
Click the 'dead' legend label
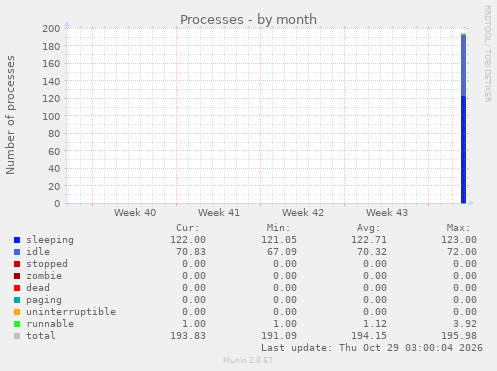[38, 288]
